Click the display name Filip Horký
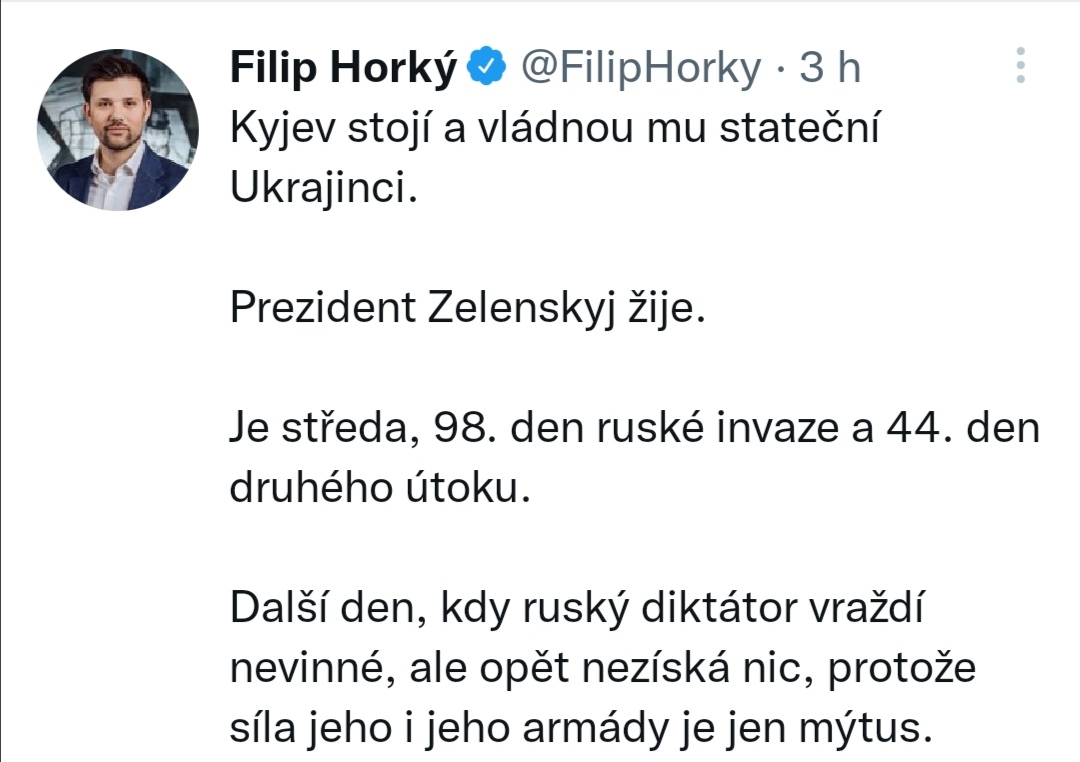Viewport: 1080px width, 762px height. coord(343,68)
